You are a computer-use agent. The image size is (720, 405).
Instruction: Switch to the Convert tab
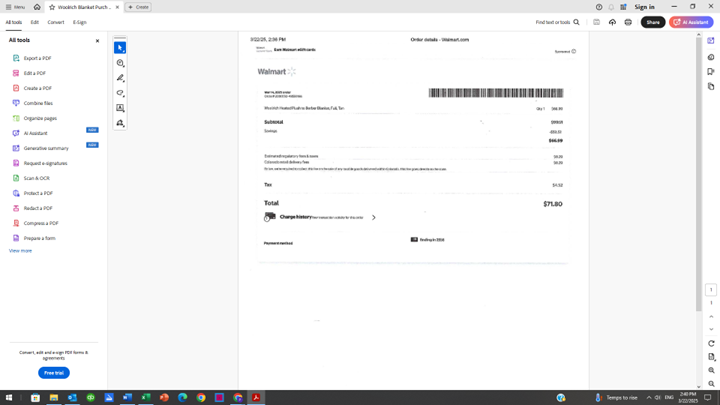(x=56, y=22)
